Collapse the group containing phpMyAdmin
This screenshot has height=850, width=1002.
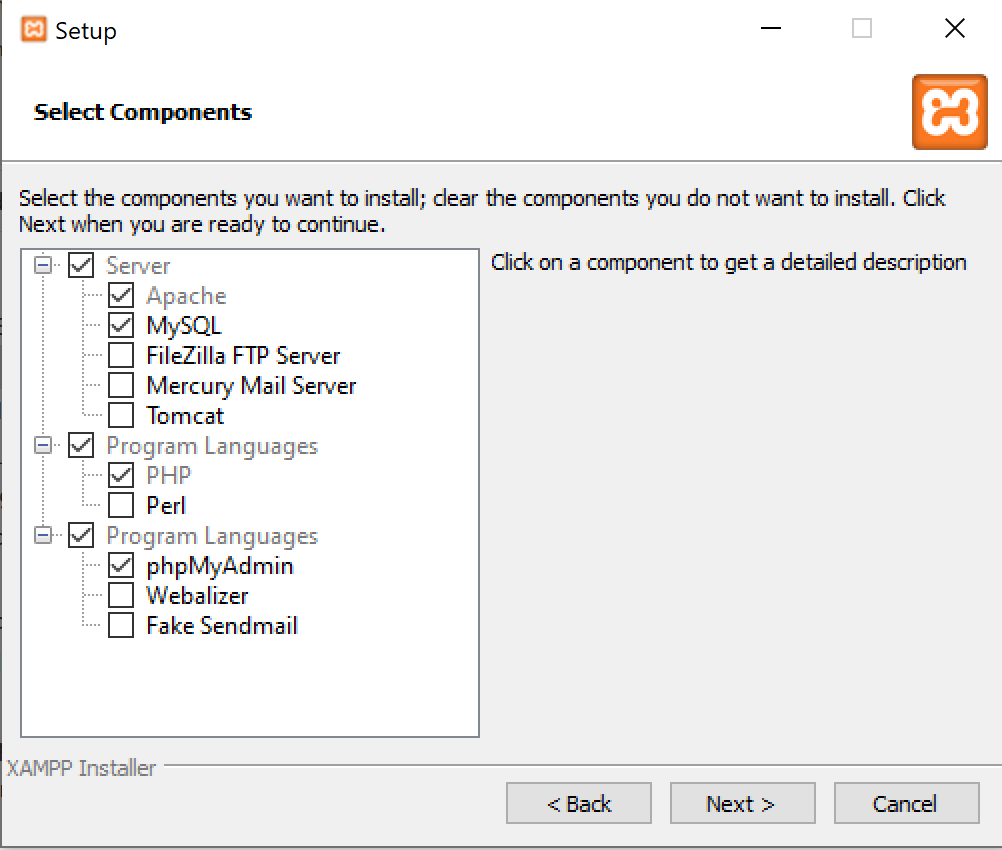[x=42, y=536]
